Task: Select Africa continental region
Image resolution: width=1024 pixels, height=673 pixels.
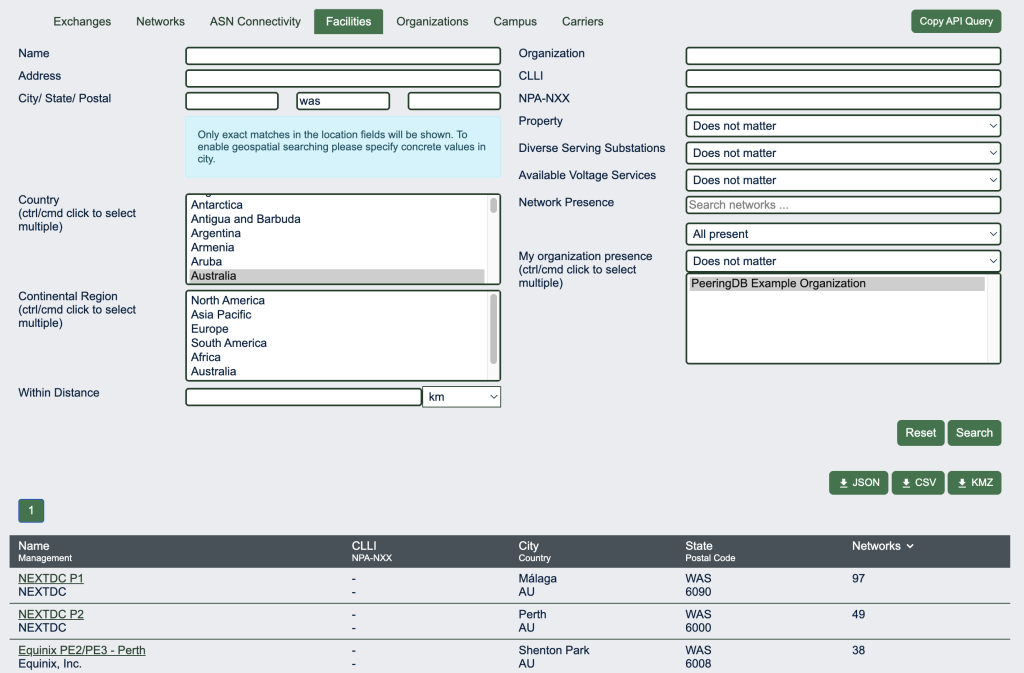Action: tap(336, 357)
